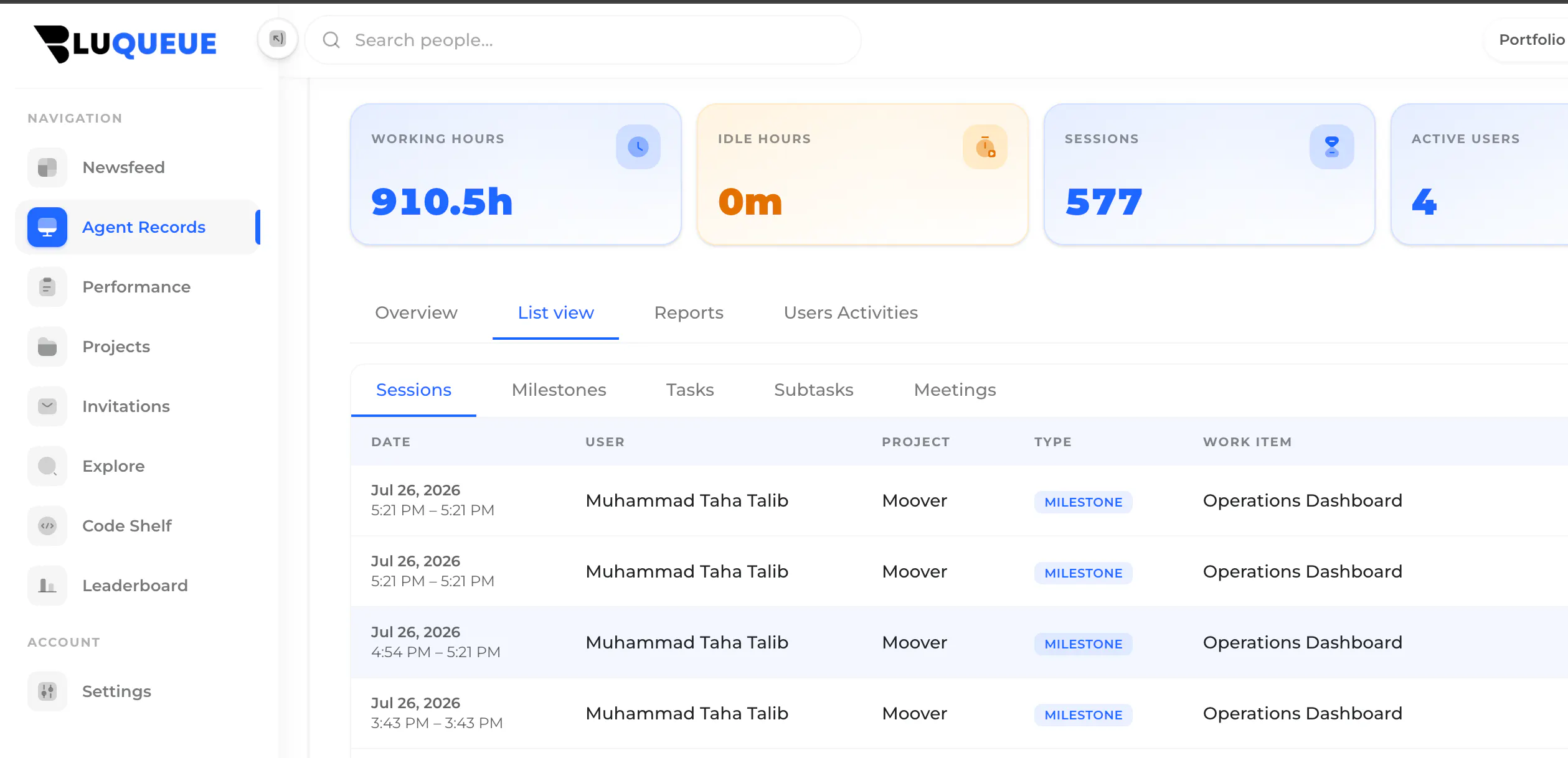This screenshot has width=1568, height=758.
Task: Click Operations Dashboard in the 4:54 PM row
Action: 1303,642
